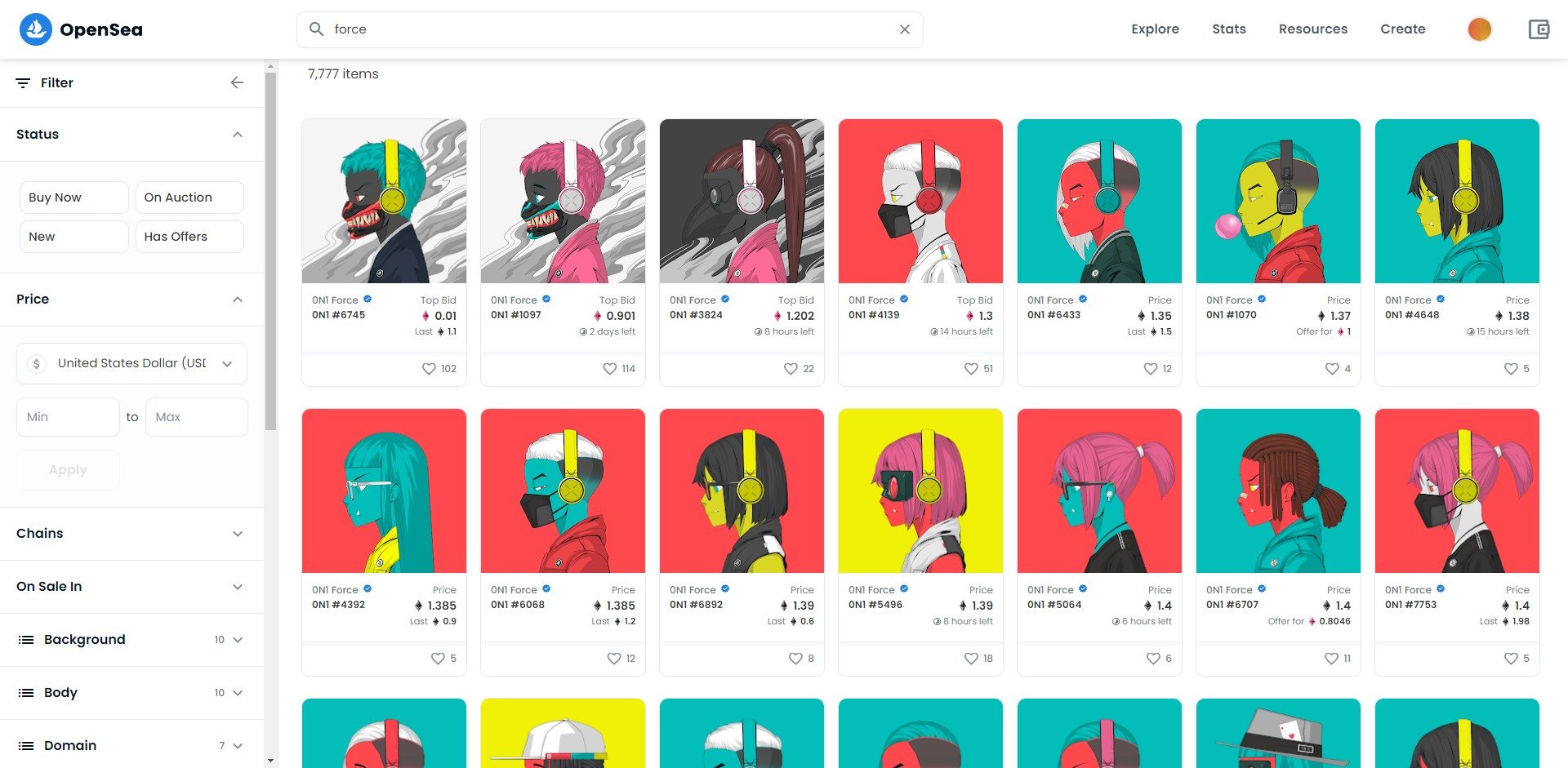Favorite ON1 #6707 heart icon
Image resolution: width=1568 pixels, height=768 pixels.
pos(1331,659)
